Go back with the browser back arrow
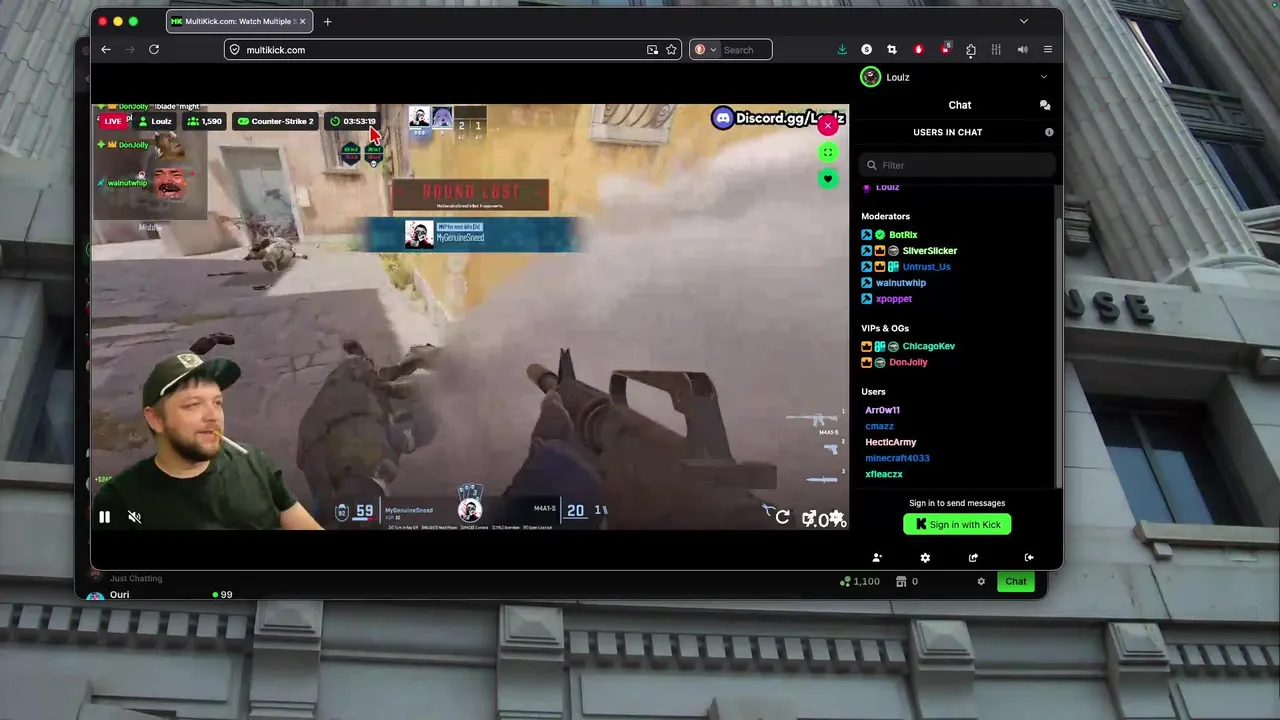1280x720 pixels. pos(106,49)
